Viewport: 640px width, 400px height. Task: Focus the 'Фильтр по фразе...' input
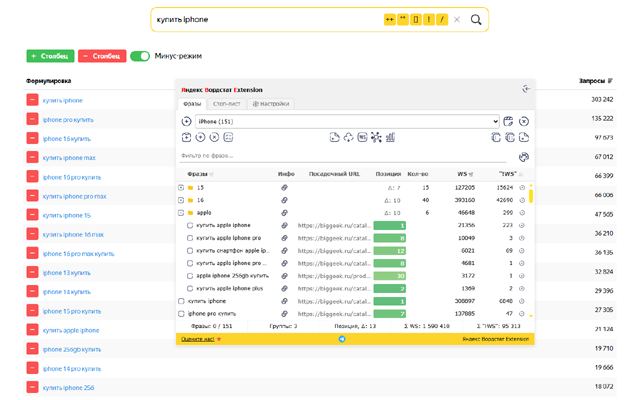click(x=343, y=156)
